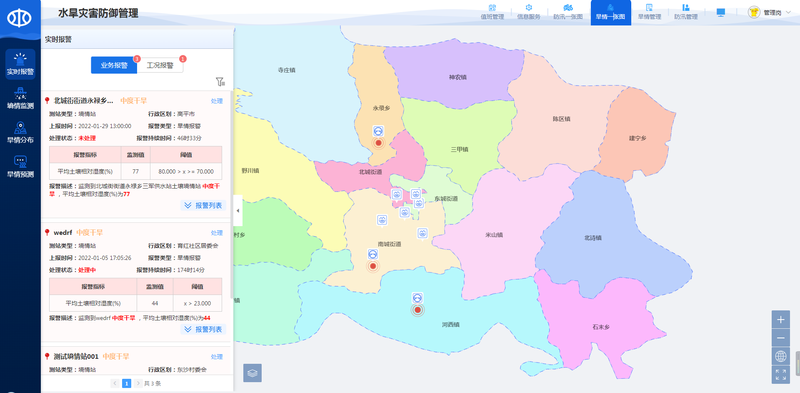Go to page 1 in alarm pagination
This screenshot has width=800, height=393.
pyautogui.click(x=127, y=383)
